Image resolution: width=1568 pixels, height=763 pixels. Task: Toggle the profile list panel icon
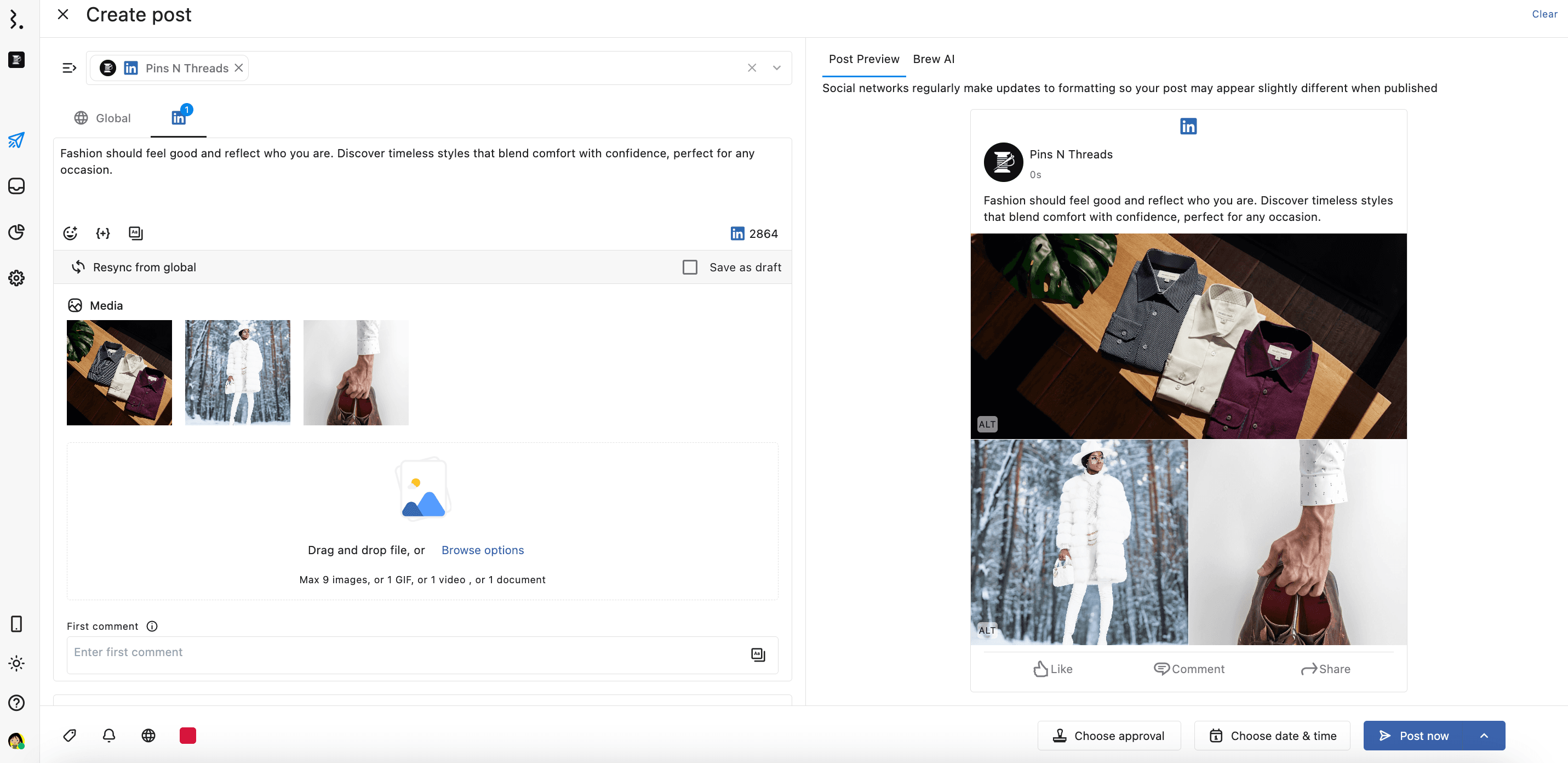point(70,67)
